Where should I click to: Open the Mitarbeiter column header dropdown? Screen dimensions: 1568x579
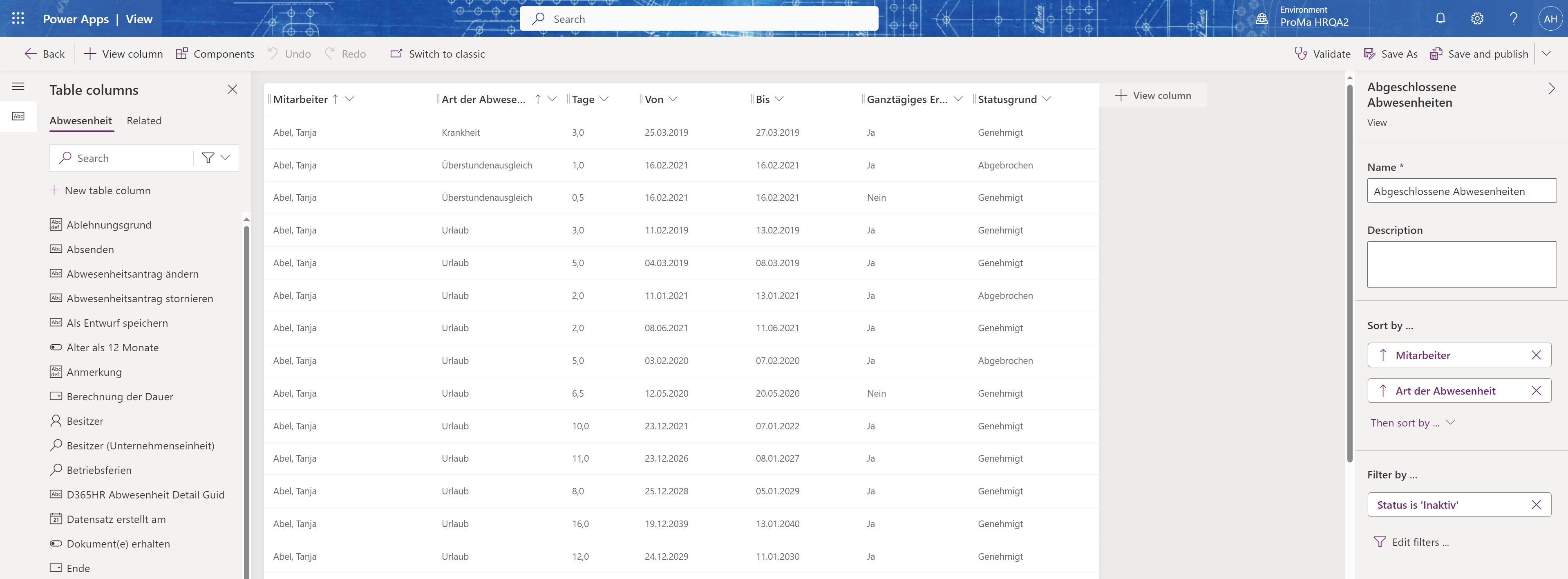(x=349, y=99)
